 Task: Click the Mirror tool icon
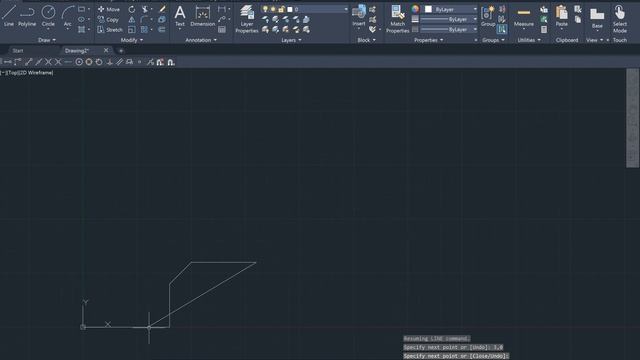[x=131, y=19]
